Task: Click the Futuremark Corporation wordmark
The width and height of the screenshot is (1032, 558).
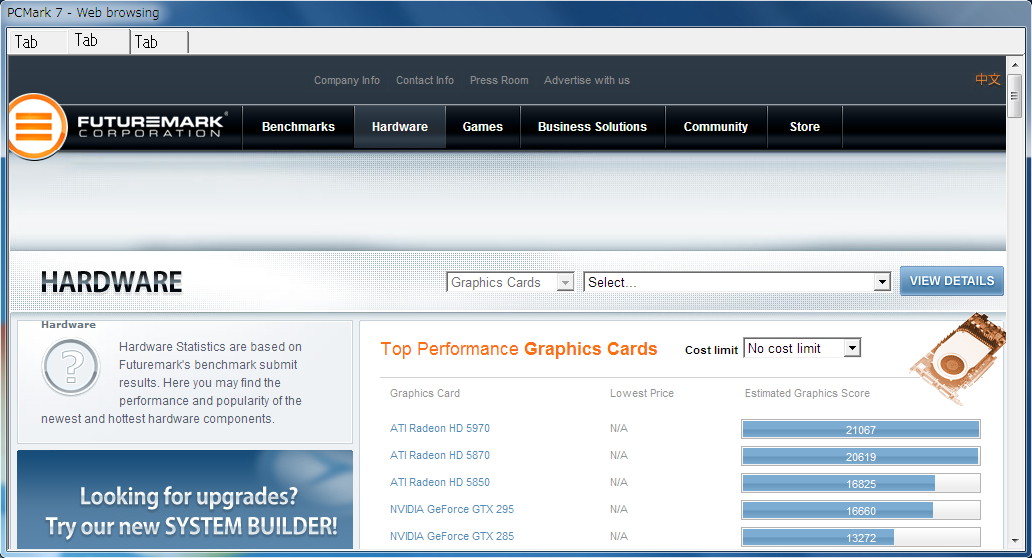Action: [x=151, y=125]
